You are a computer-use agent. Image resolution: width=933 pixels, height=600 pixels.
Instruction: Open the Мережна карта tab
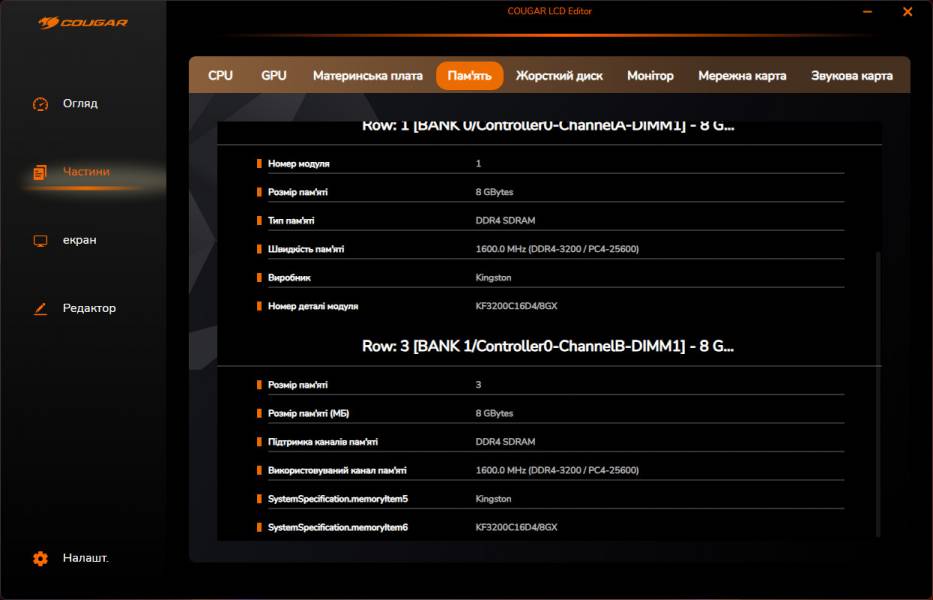pyautogui.click(x=742, y=76)
